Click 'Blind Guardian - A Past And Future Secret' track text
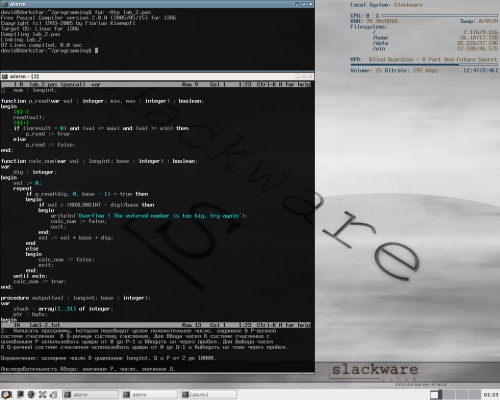Screen dimensions: 500x400 click(433, 59)
